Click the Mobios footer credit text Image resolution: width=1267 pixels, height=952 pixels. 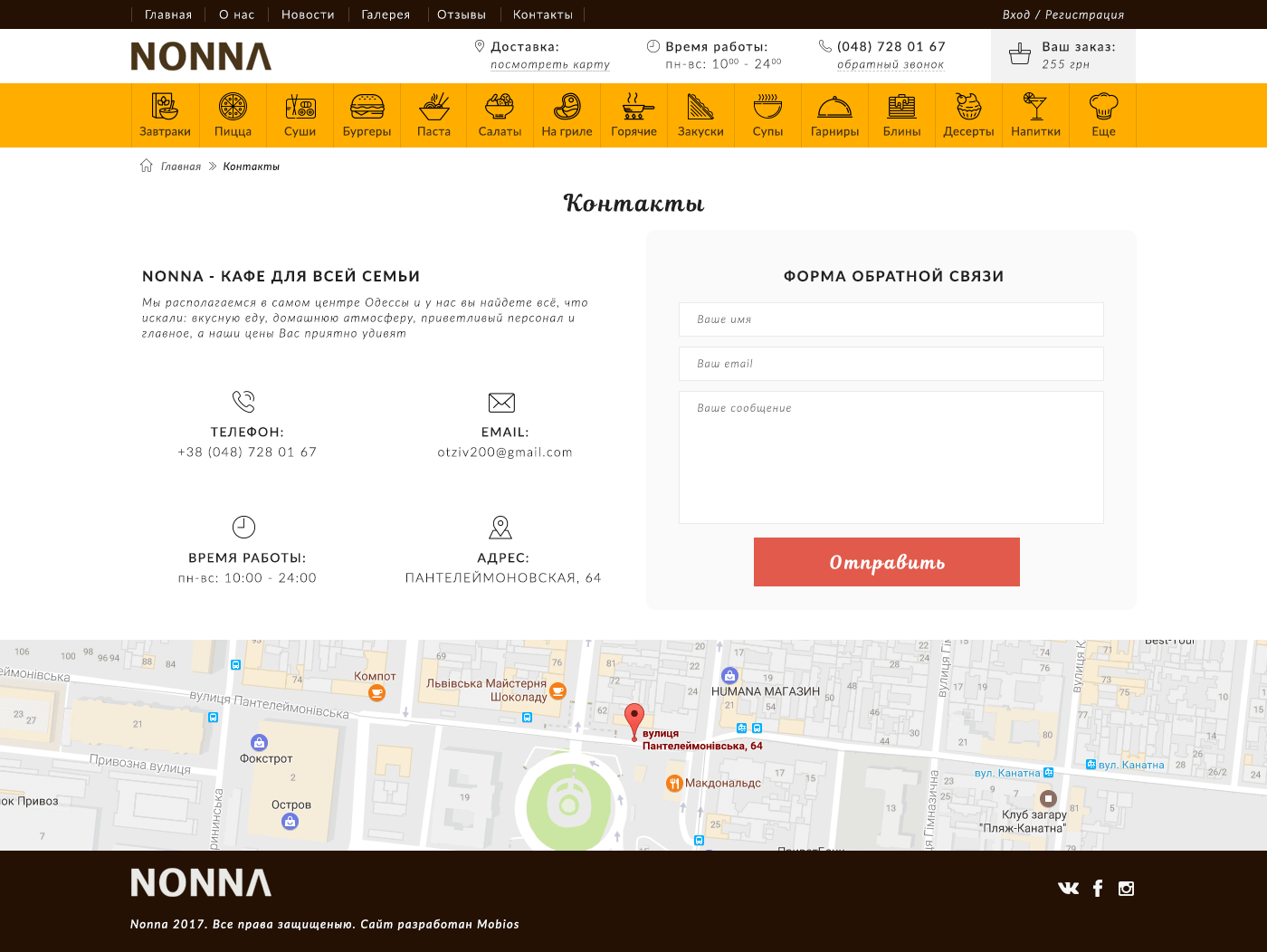[499, 924]
